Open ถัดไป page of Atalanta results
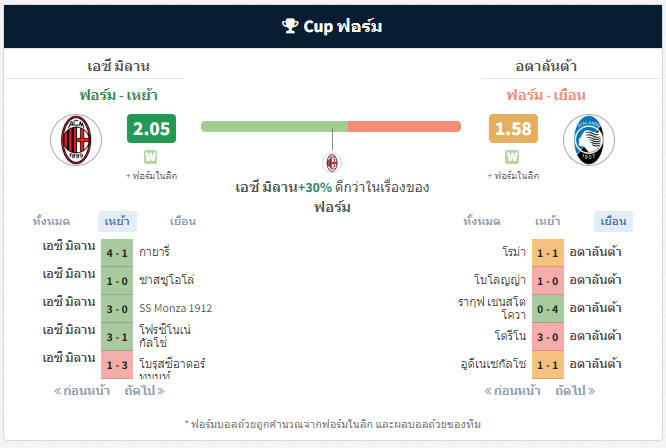This screenshot has height=448, width=666. [x=575, y=391]
